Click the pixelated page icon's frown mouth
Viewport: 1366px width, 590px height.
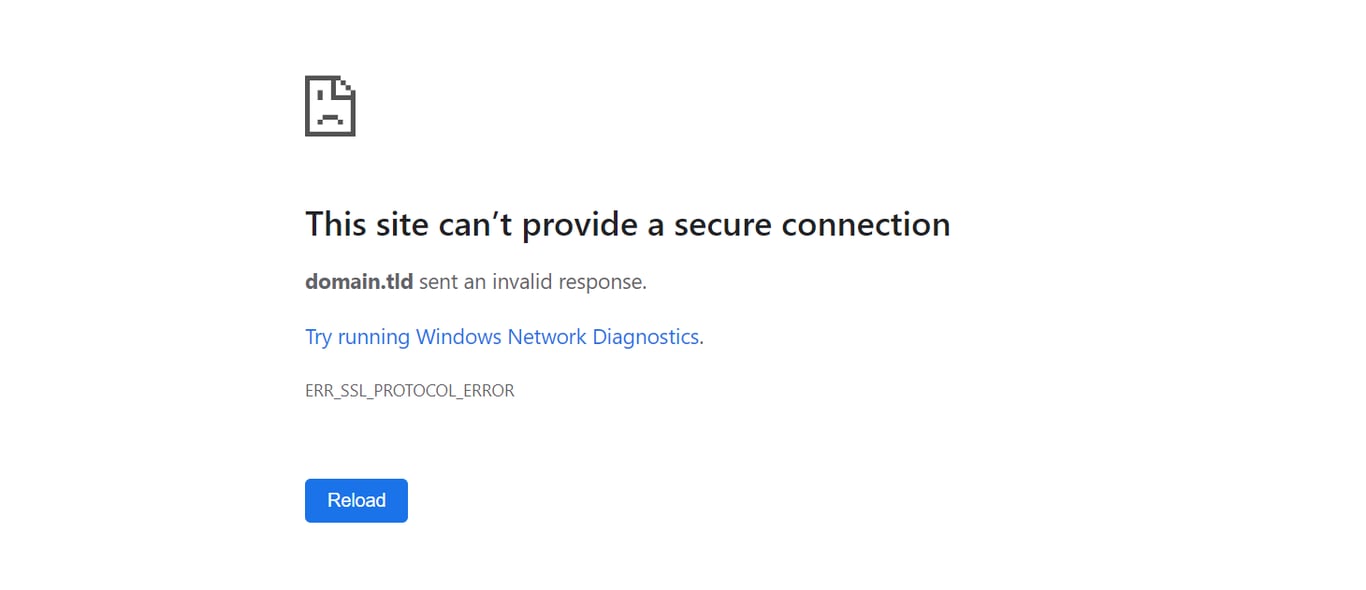click(x=330, y=117)
